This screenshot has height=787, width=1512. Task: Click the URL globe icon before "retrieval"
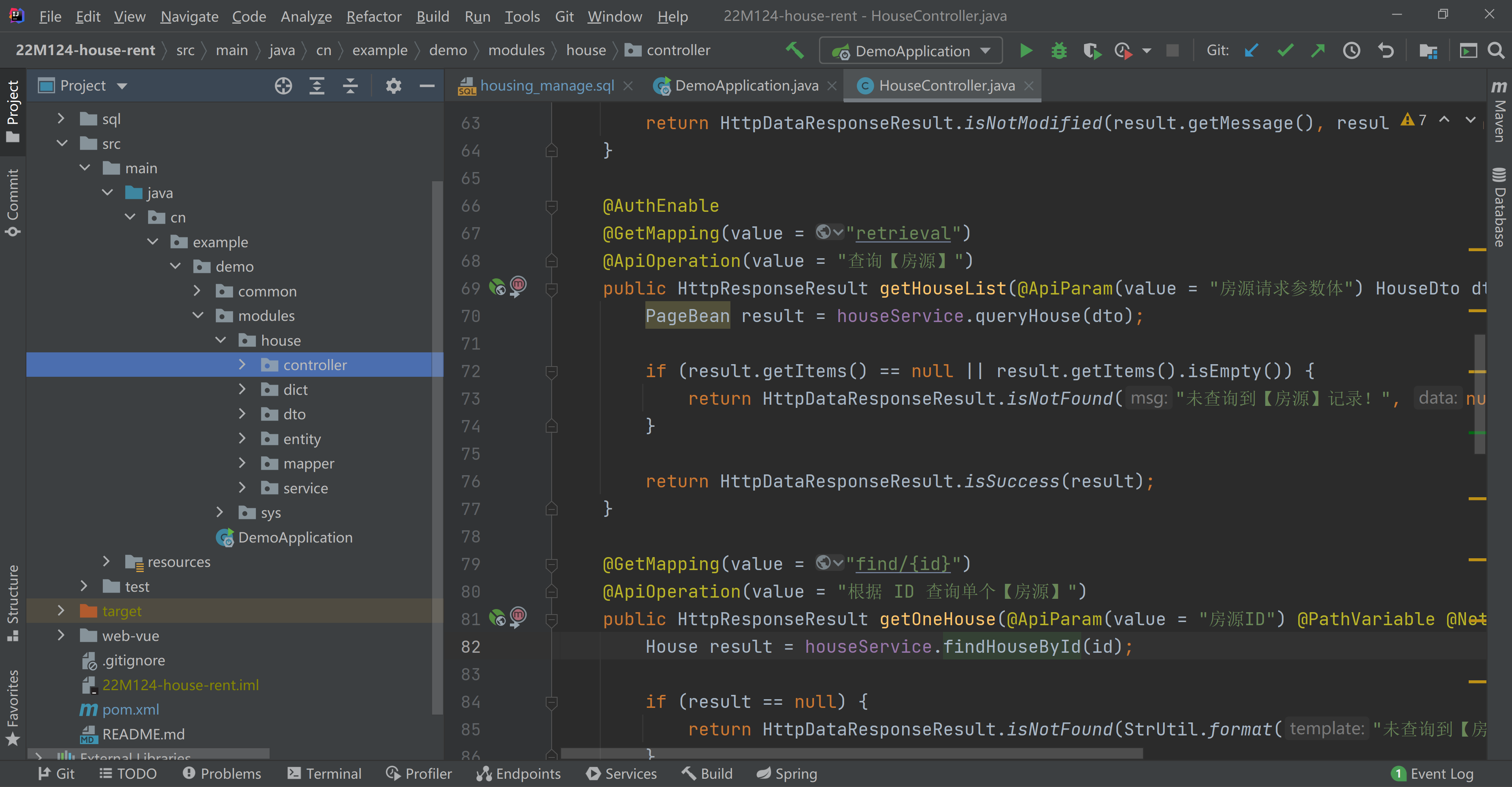coord(829,232)
